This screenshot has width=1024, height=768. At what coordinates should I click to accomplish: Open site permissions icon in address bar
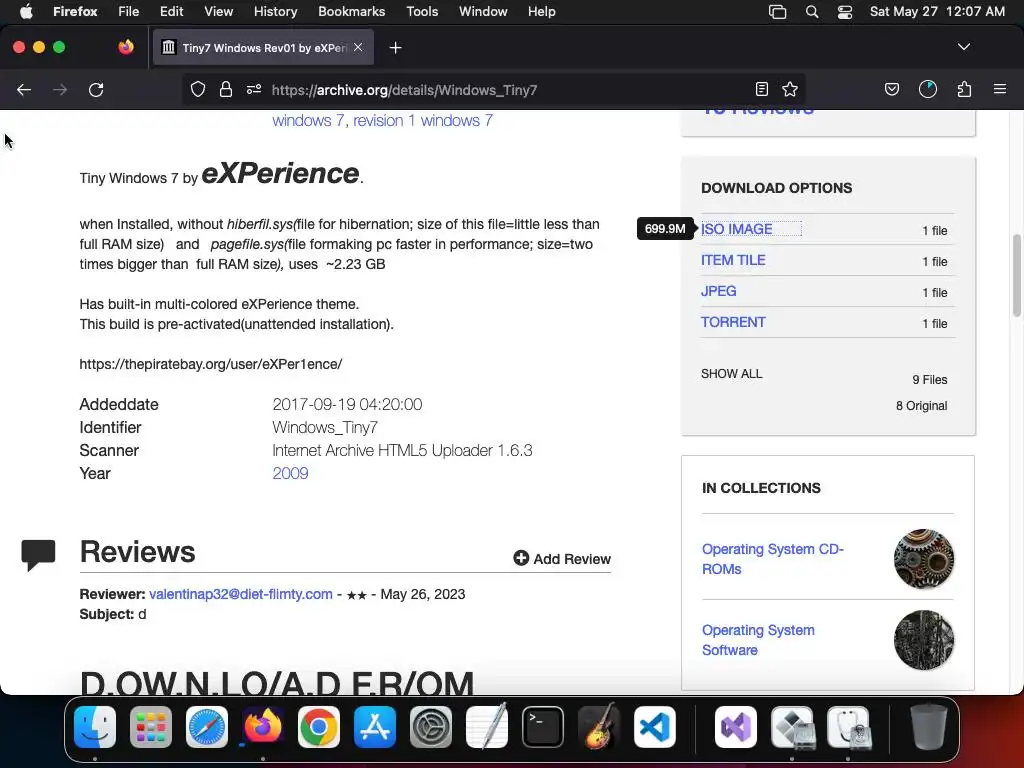point(254,89)
